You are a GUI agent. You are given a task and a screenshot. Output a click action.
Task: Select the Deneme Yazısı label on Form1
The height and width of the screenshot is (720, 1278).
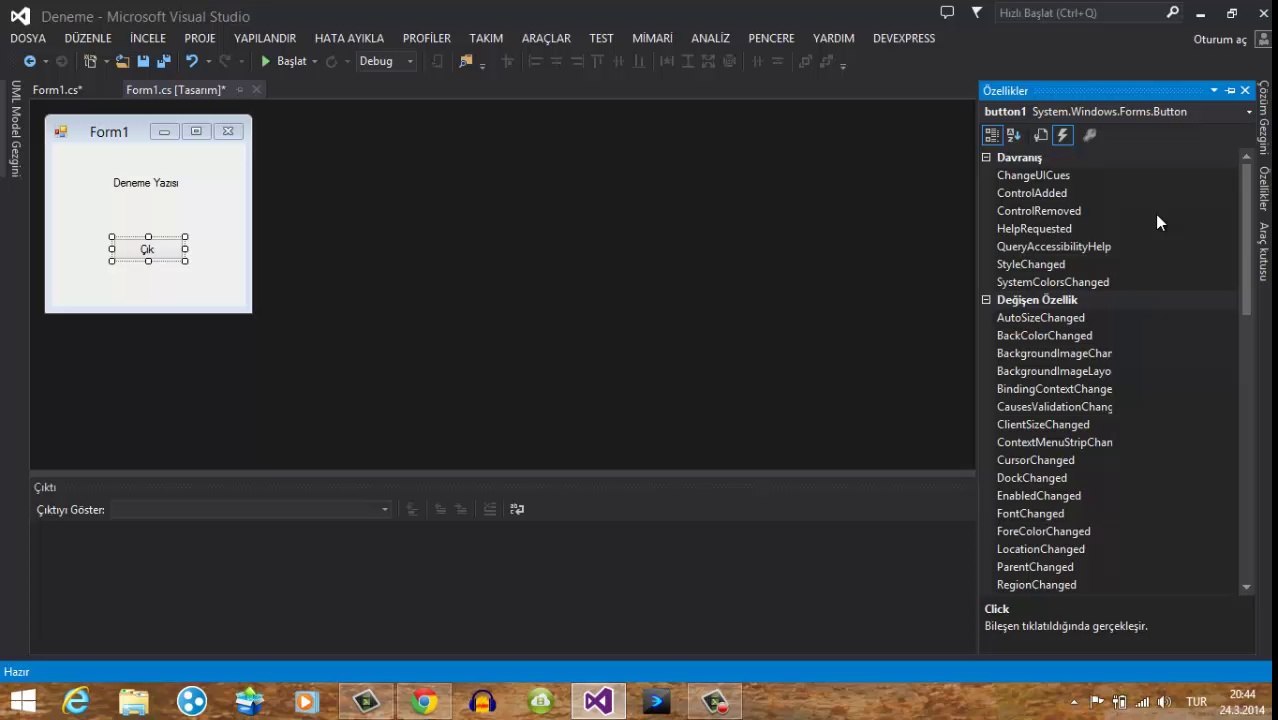pos(145,183)
